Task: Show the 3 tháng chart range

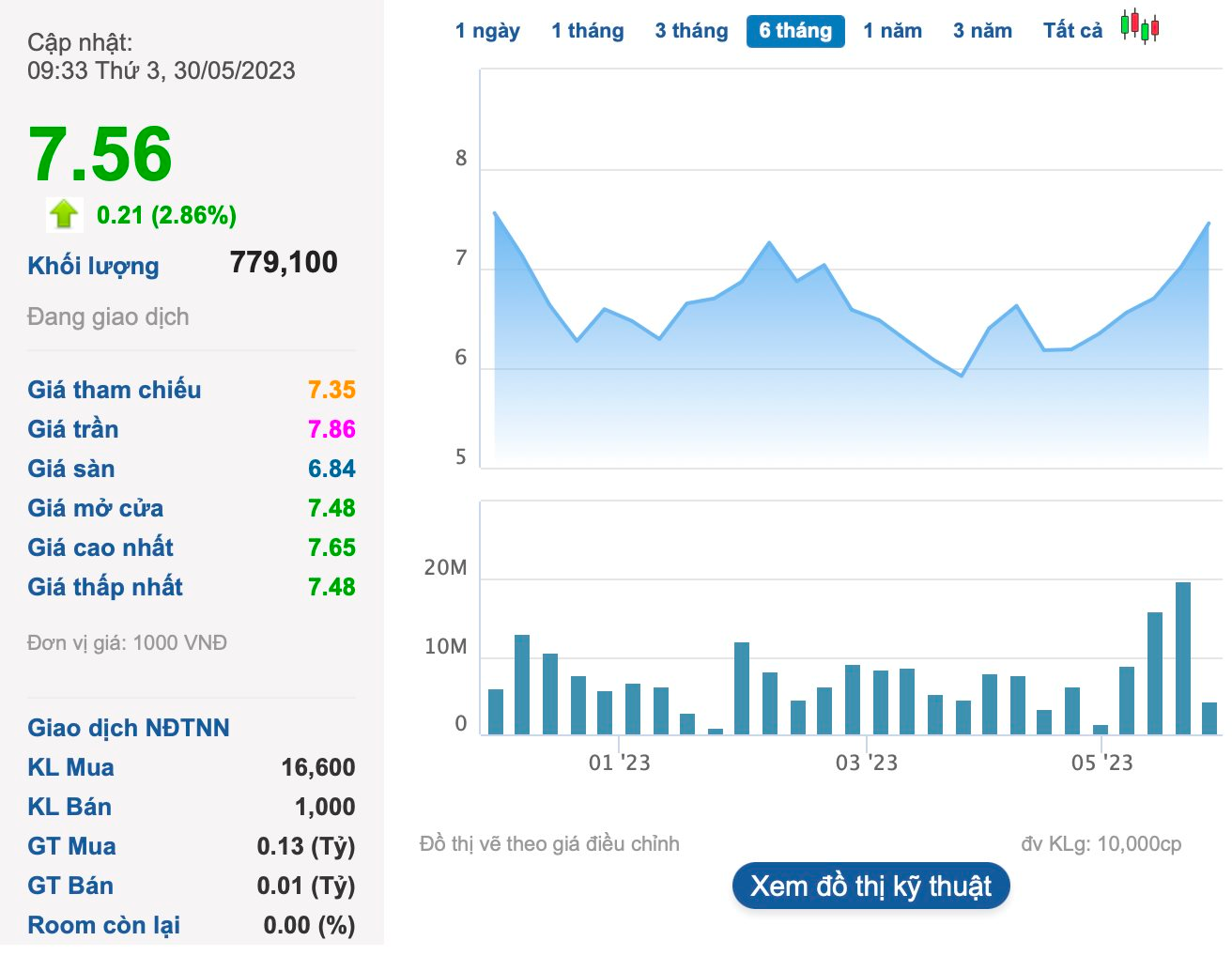Action: coord(692,31)
